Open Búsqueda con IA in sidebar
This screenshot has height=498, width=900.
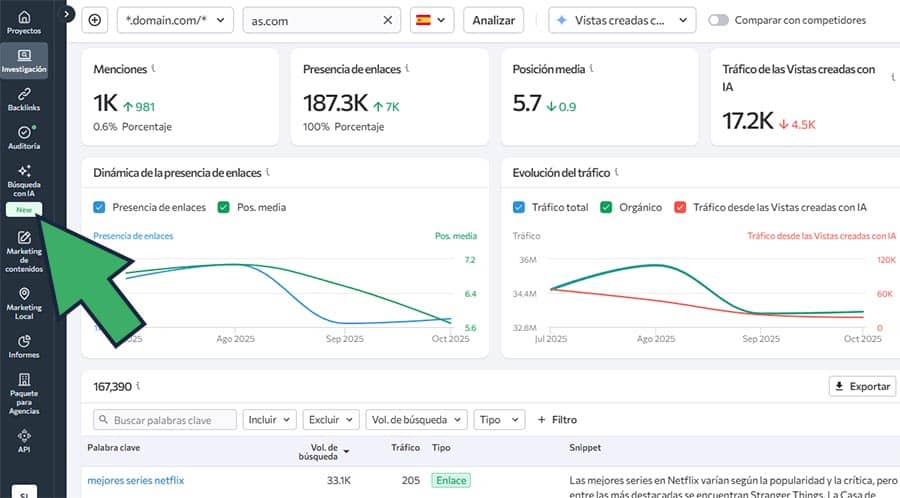24,178
